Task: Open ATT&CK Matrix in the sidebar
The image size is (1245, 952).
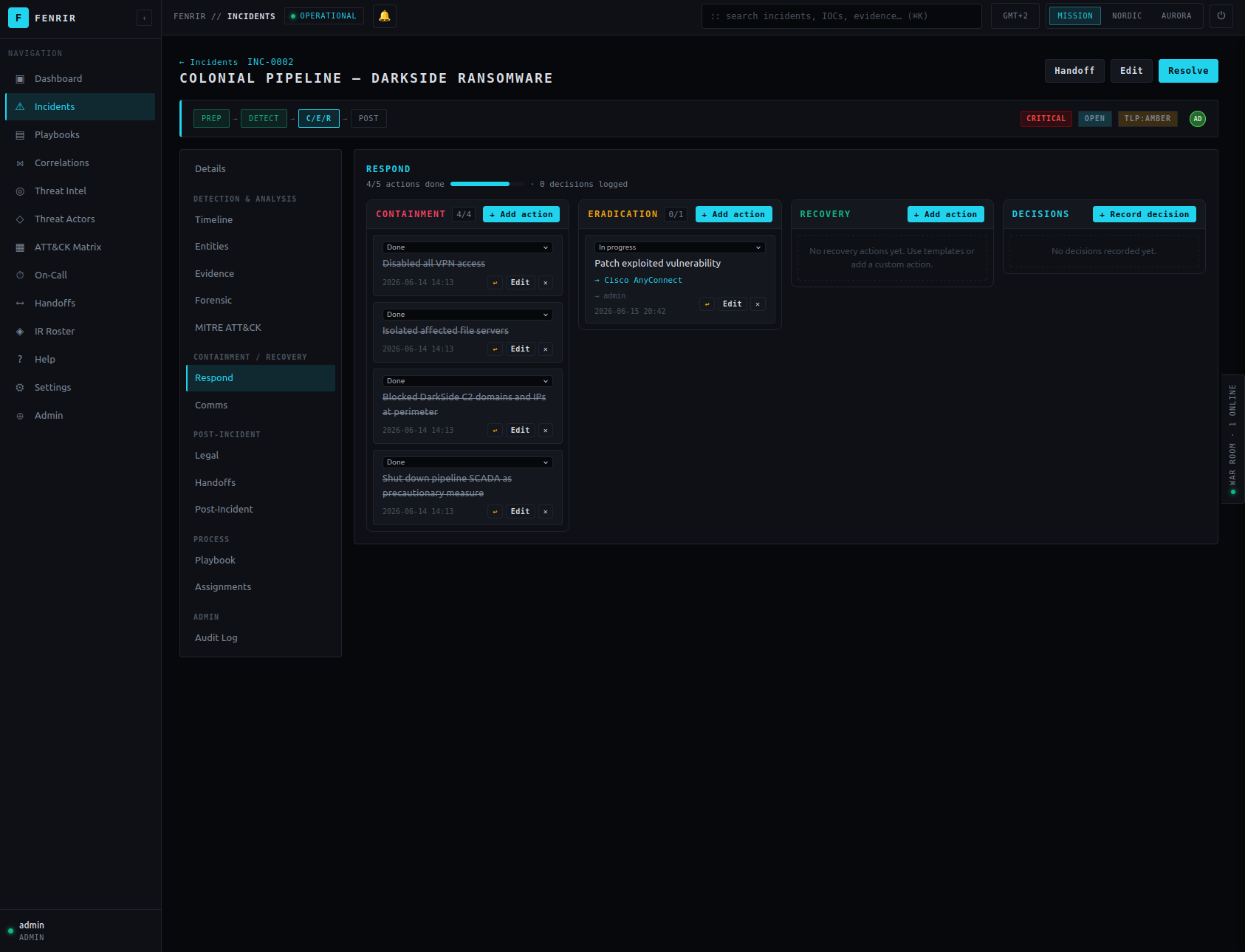Action: pyautogui.click(x=80, y=247)
